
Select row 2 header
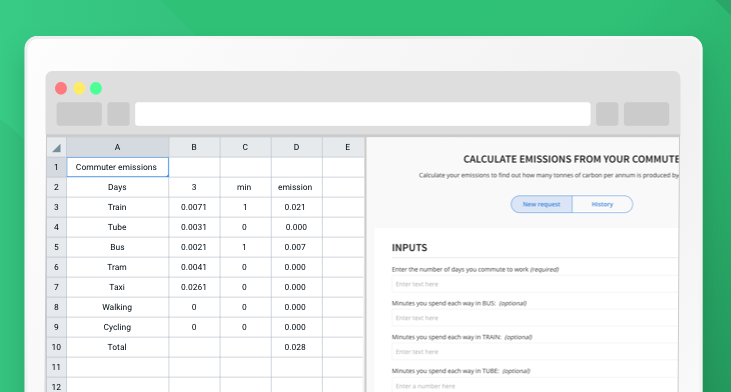tap(56, 187)
